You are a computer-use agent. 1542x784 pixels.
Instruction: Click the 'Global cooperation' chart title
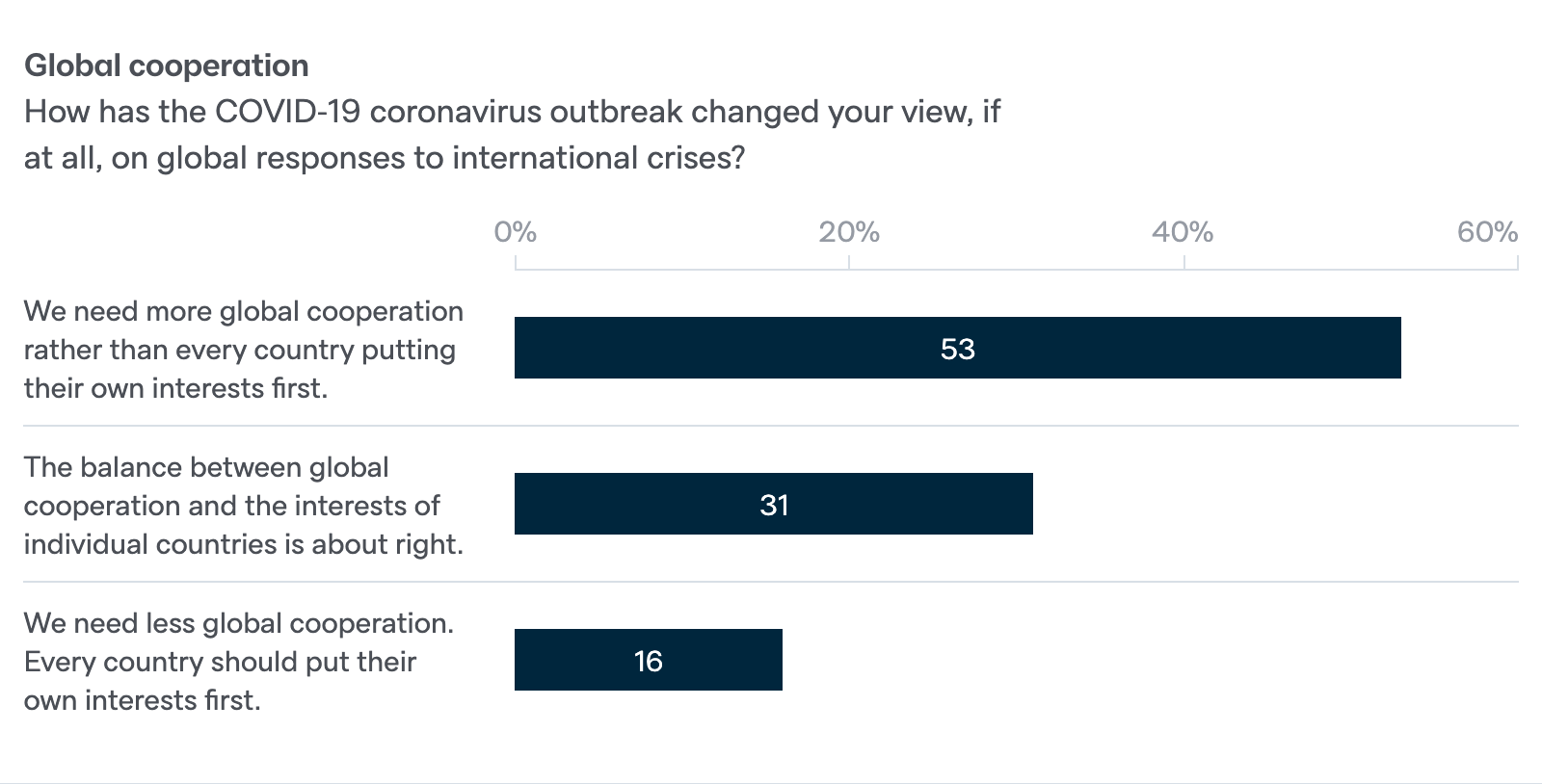tap(166, 65)
